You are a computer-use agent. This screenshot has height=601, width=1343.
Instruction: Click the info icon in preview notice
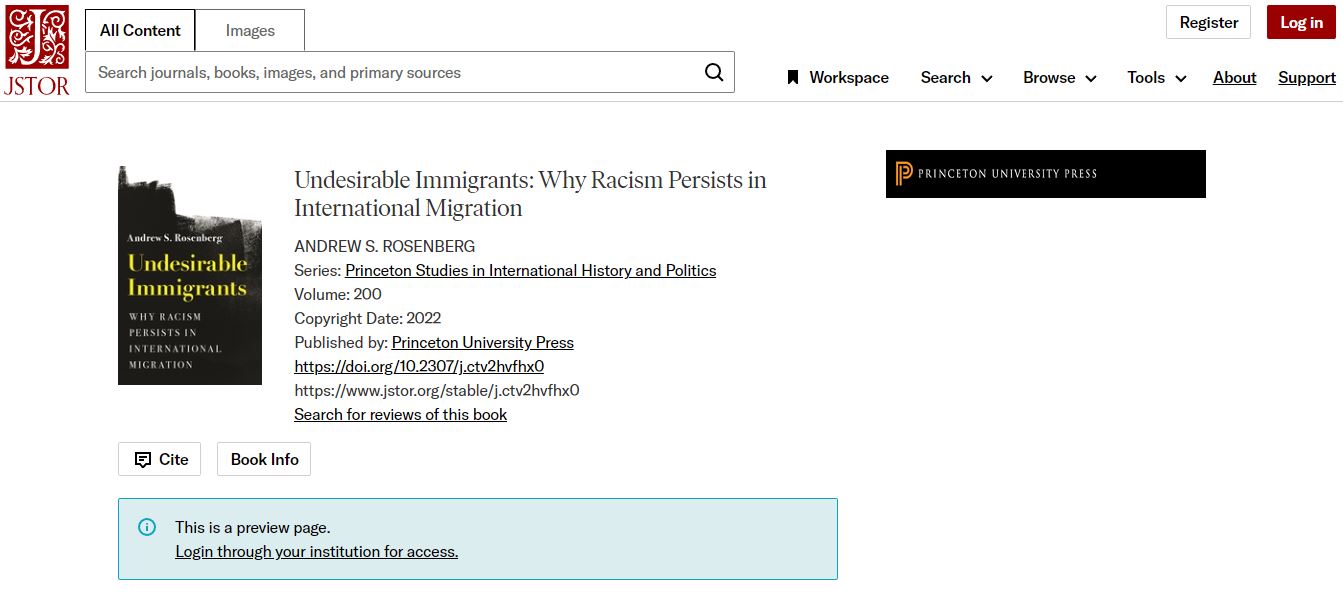pos(147,527)
